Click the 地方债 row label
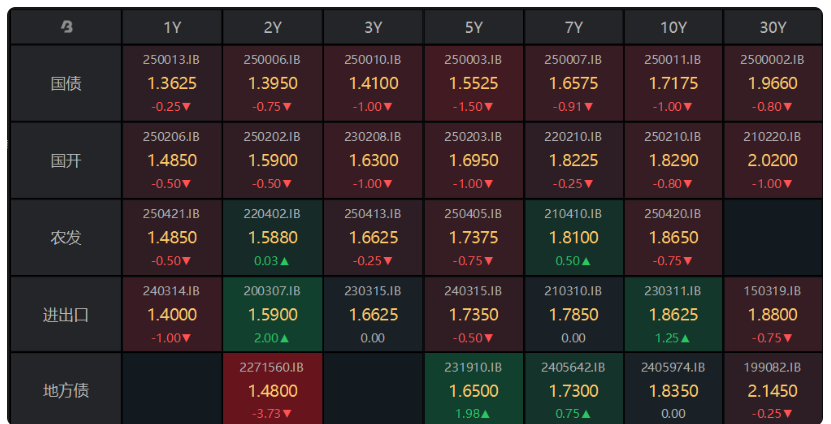The width and height of the screenshot is (831, 424). click(x=67, y=390)
